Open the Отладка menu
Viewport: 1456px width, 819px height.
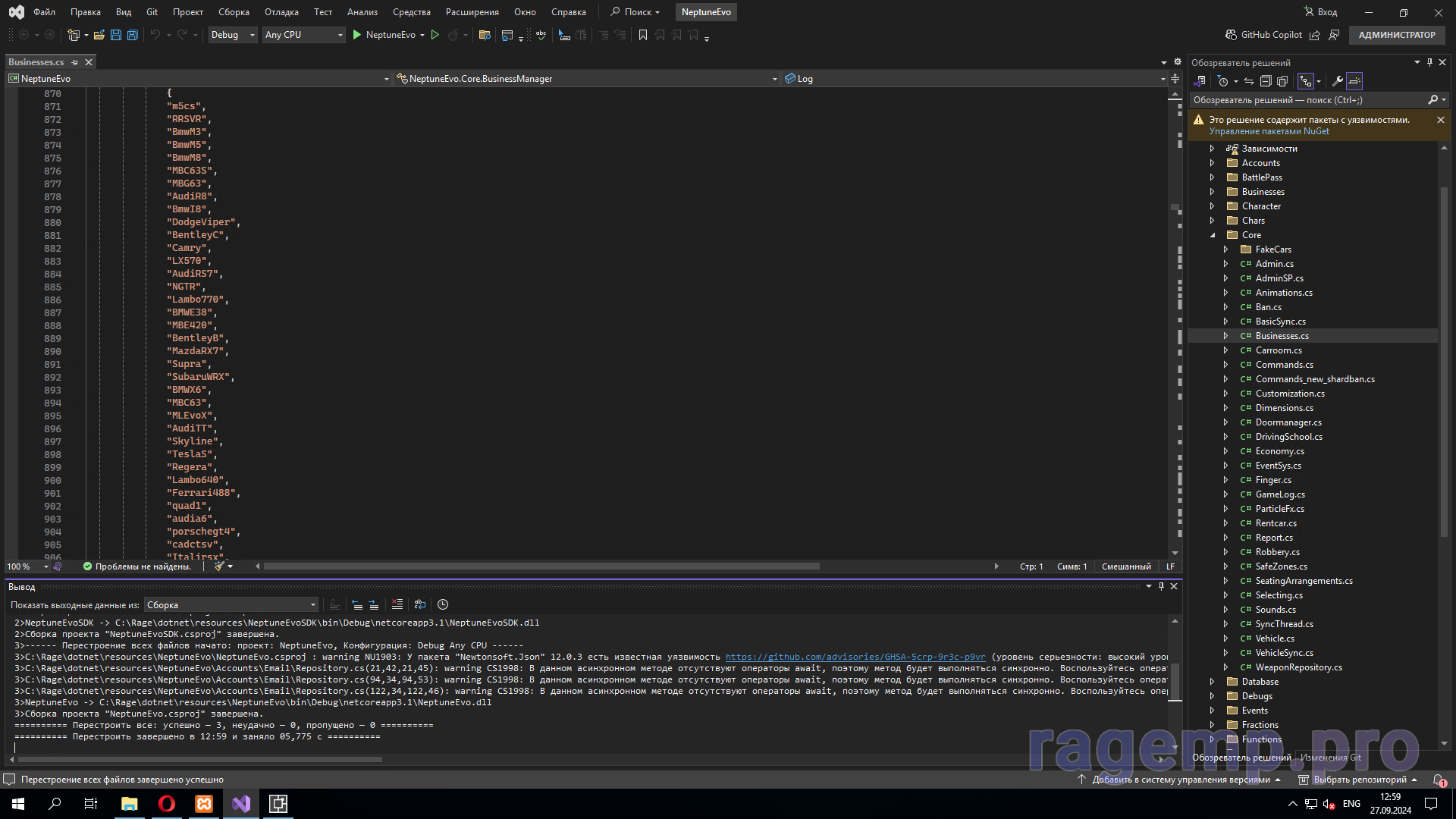(x=281, y=12)
